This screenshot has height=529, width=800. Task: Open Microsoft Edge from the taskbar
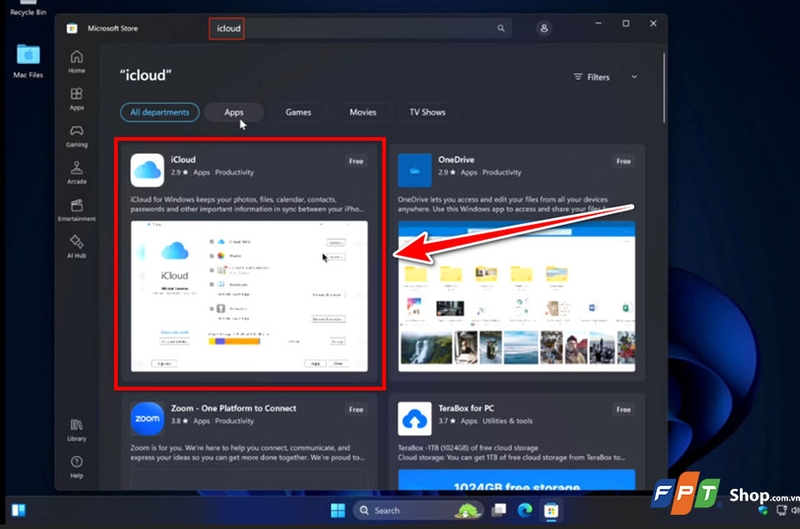[x=524, y=510]
